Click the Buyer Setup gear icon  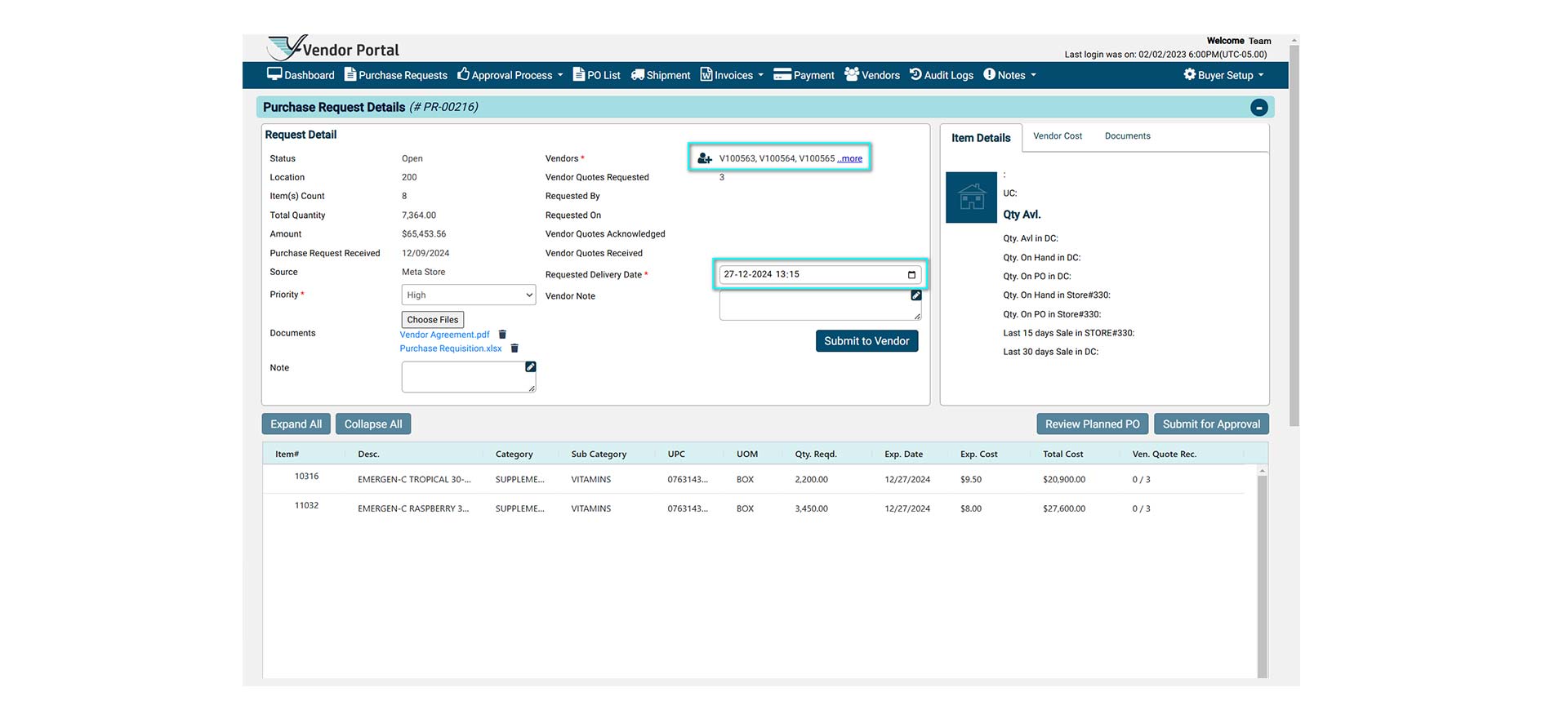(1189, 74)
